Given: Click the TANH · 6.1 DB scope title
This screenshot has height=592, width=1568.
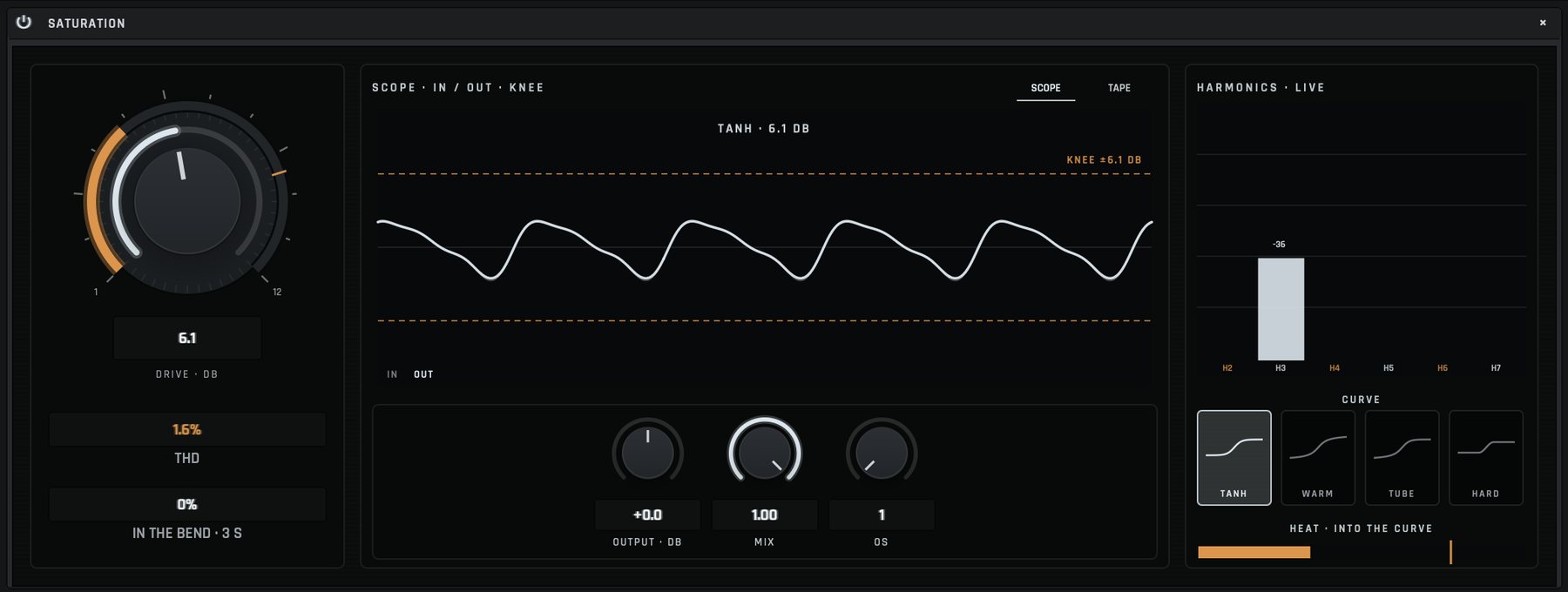Looking at the screenshot, I should click(764, 129).
